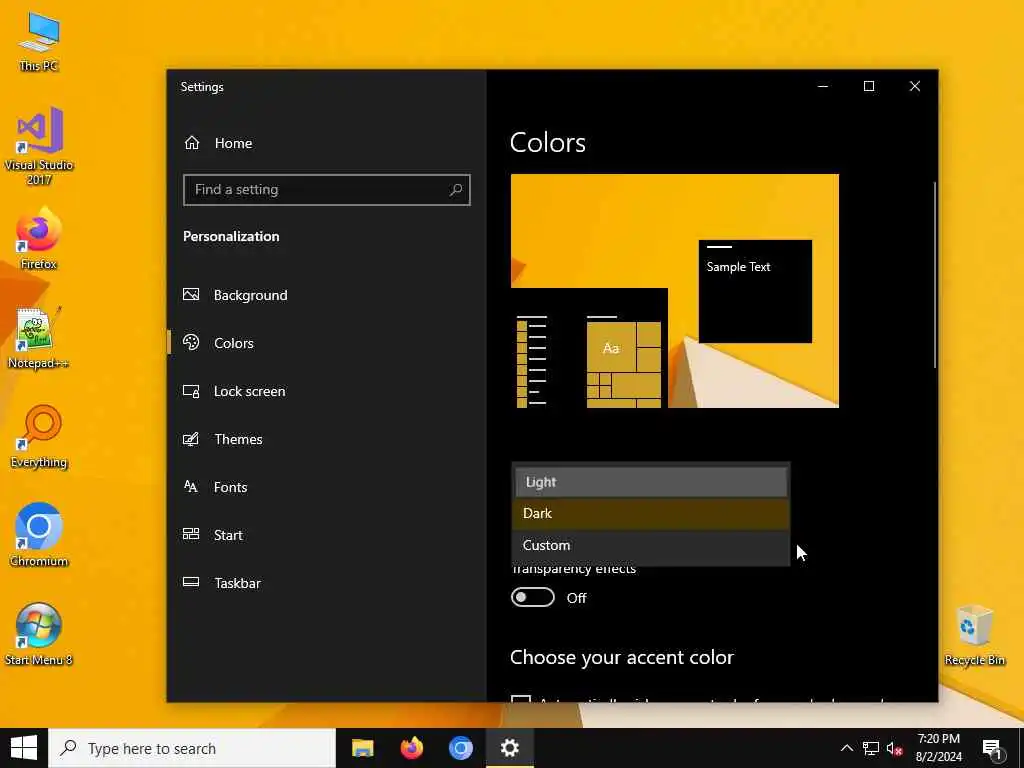The image size is (1024, 768).
Task: Select the Chromium desktop shortcut
Action: (x=39, y=535)
